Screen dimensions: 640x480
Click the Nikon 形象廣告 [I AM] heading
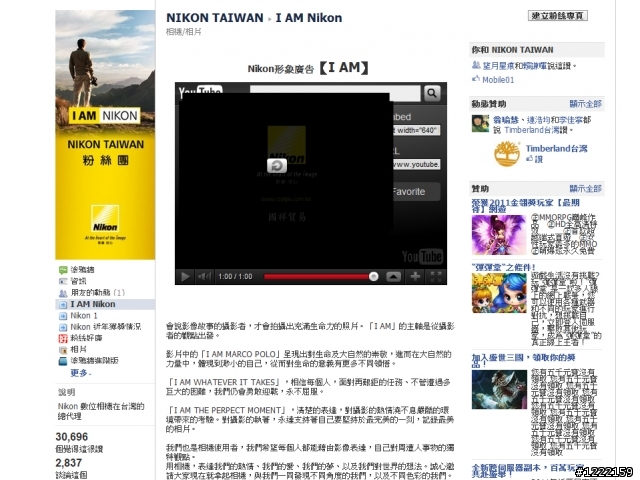308,68
